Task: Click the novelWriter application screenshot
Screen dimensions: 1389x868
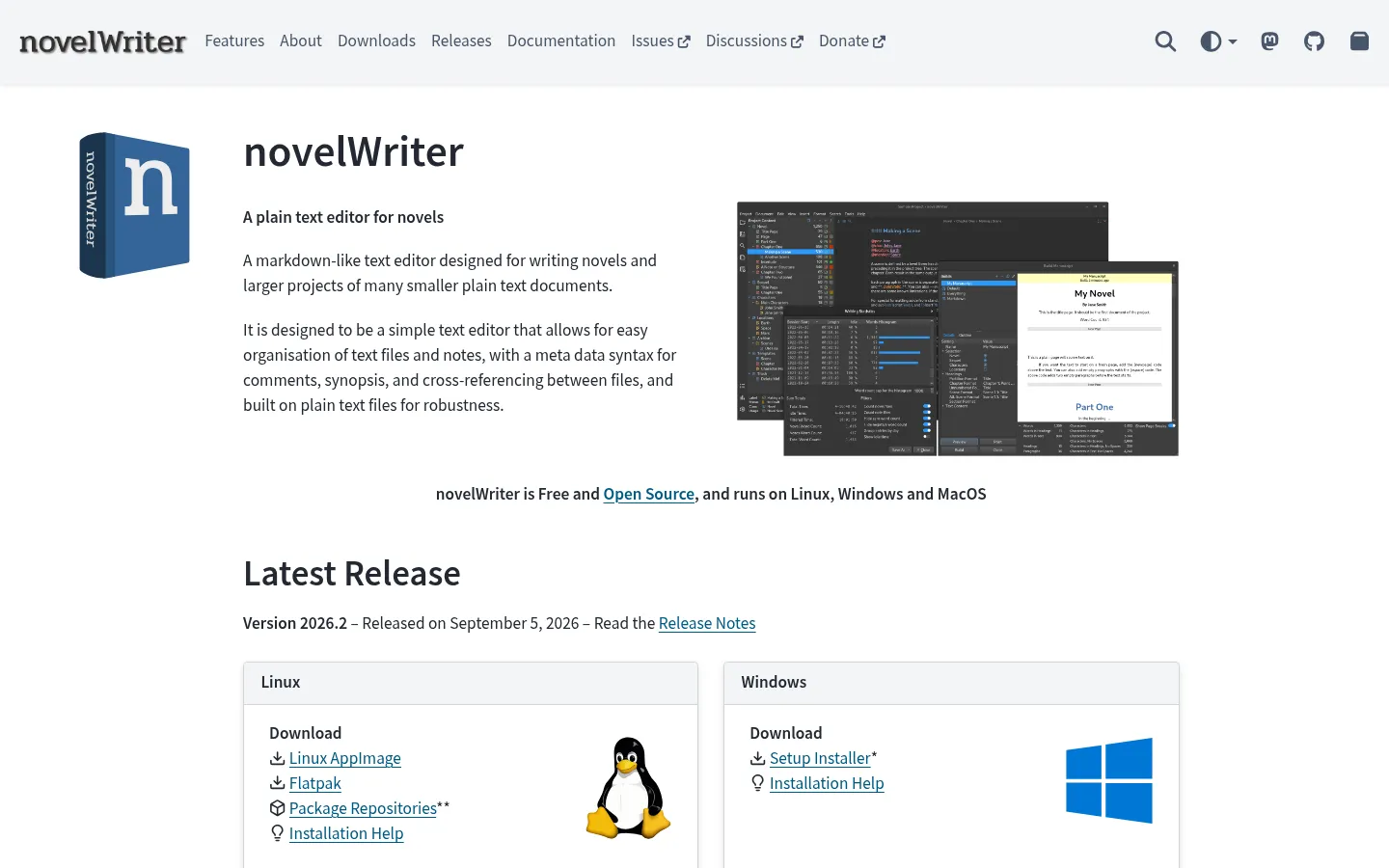Action: point(958,329)
